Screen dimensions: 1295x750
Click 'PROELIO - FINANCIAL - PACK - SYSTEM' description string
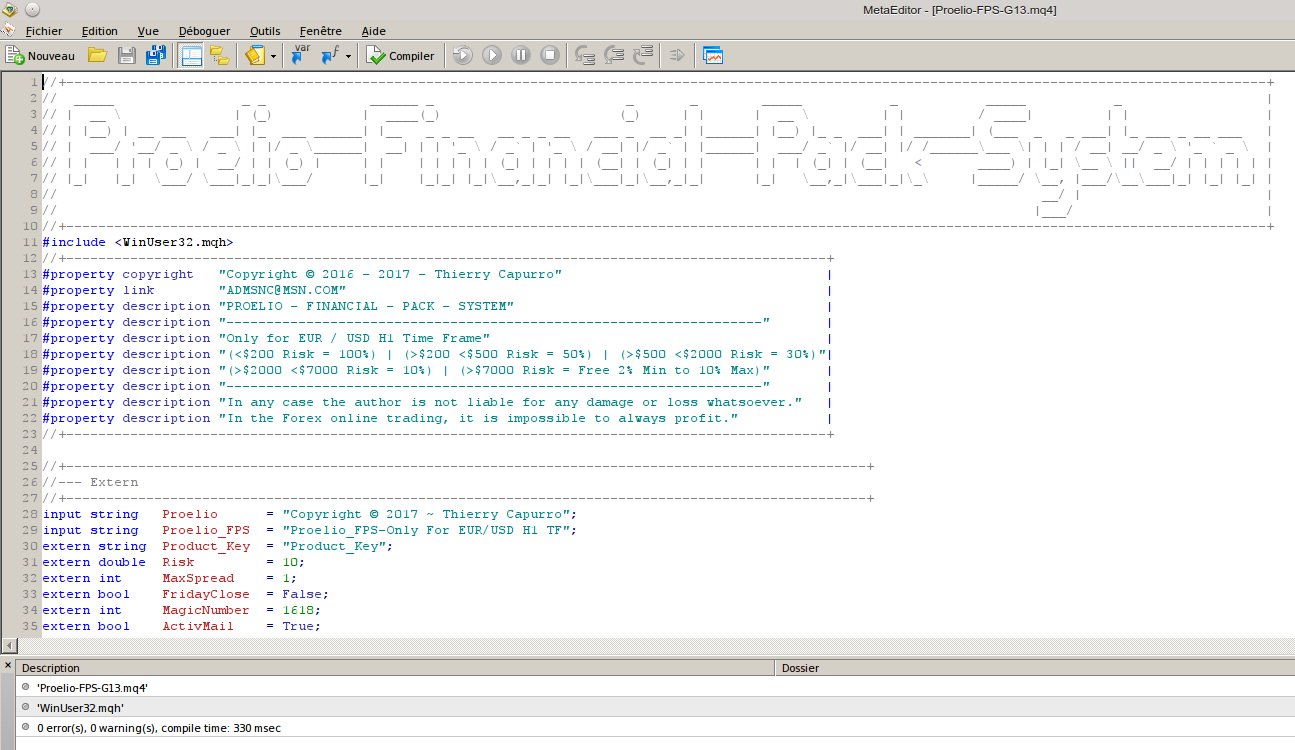click(366, 306)
